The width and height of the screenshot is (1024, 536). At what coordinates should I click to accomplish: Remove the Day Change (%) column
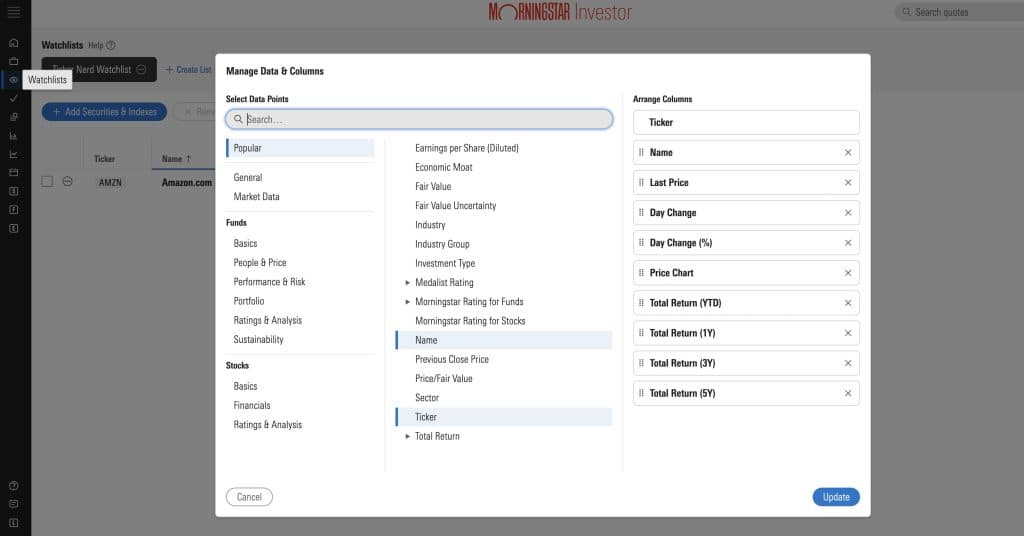[x=848, y=242]
